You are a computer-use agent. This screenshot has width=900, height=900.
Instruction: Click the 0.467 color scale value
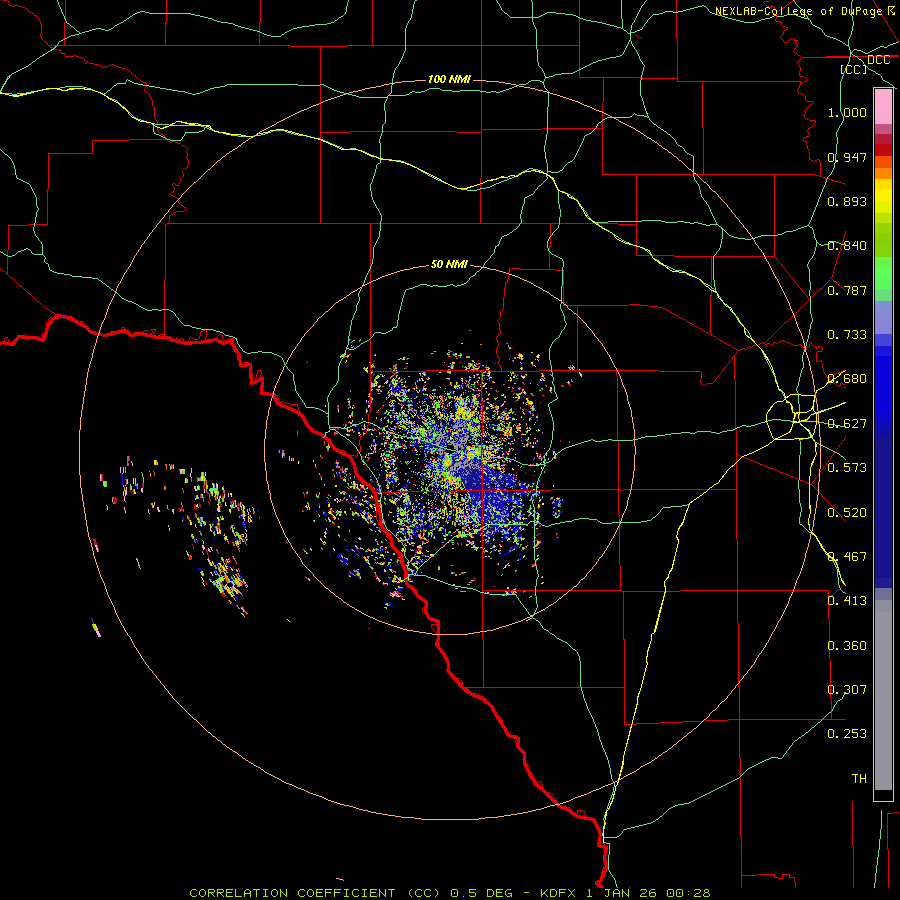pyautogui.click(x=847, y=557)
